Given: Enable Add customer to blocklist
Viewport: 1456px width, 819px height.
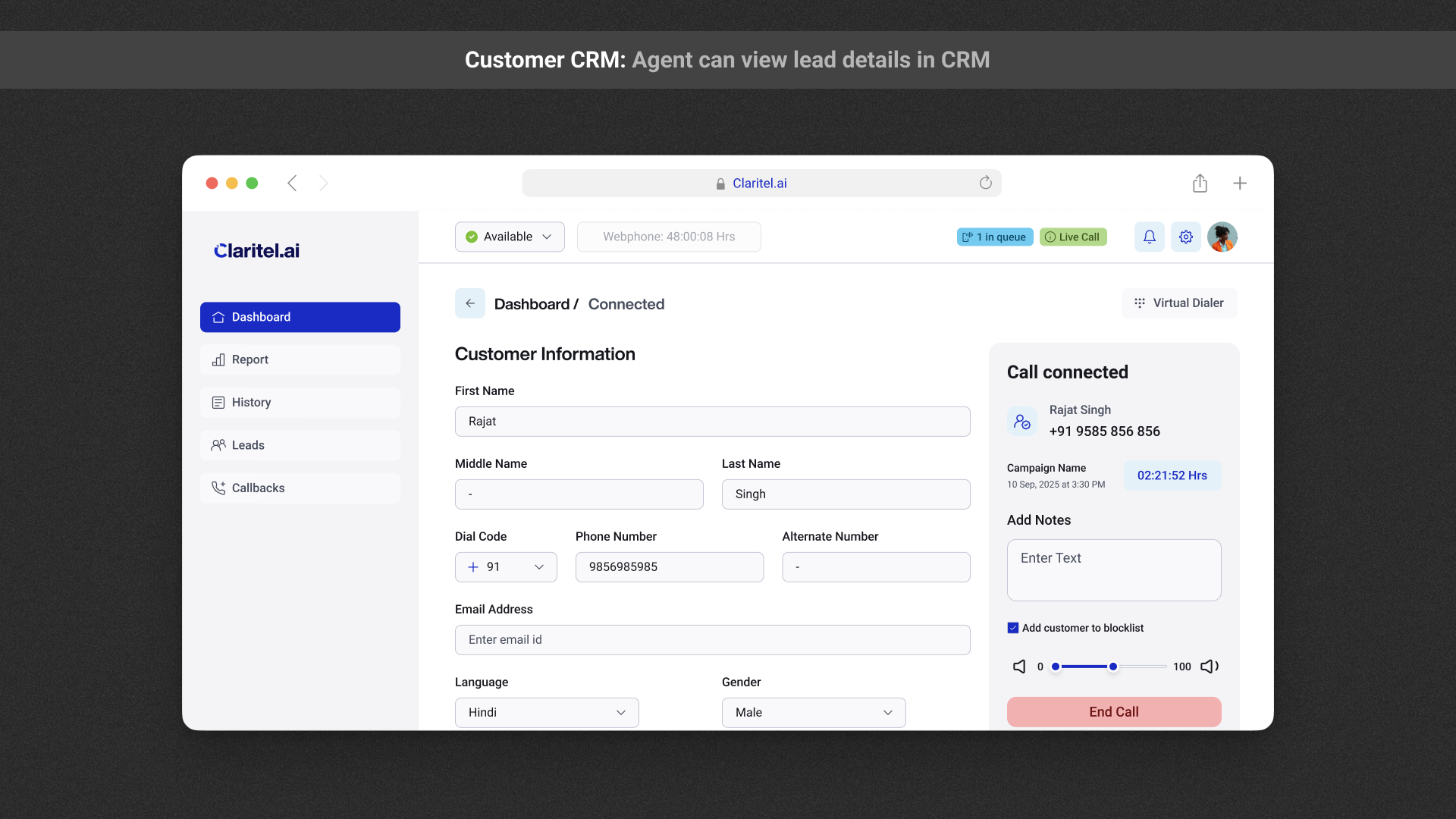Looking at the screenshot, I should (1013, 627).
